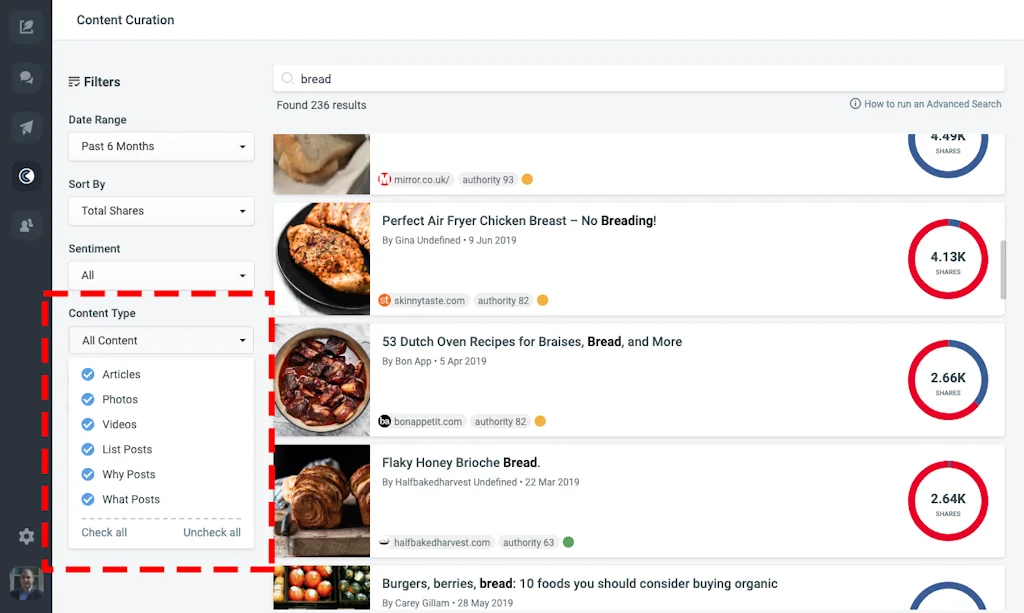1024x613 pixels.
Task: Open the compose post icon in sidebar
Action: coord(26,27)
